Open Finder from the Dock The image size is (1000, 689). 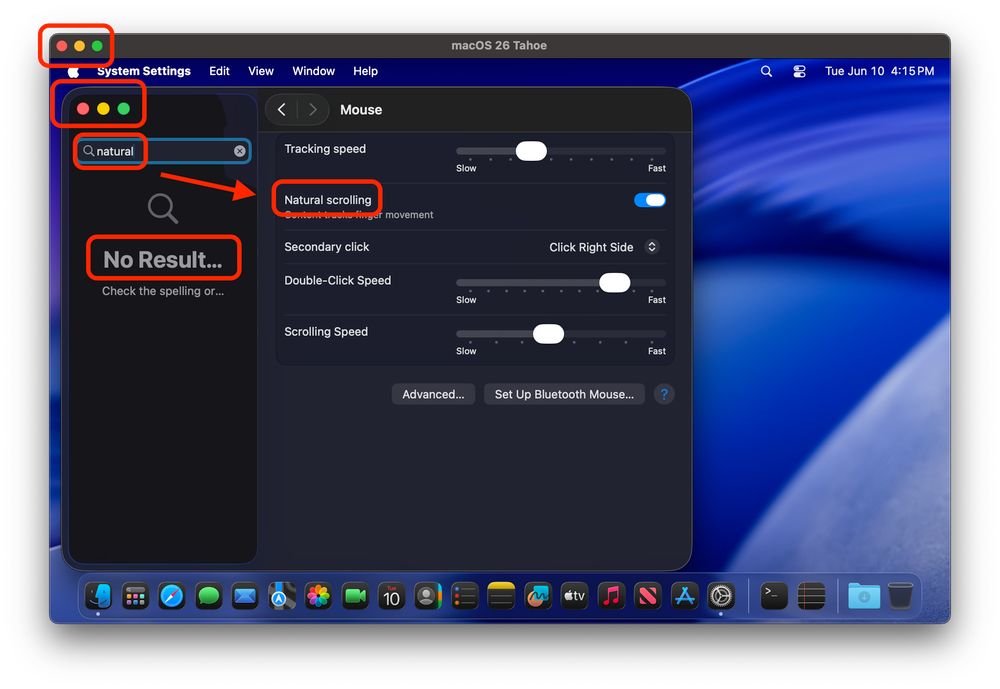pyautogui.click(x=99, y=596)
